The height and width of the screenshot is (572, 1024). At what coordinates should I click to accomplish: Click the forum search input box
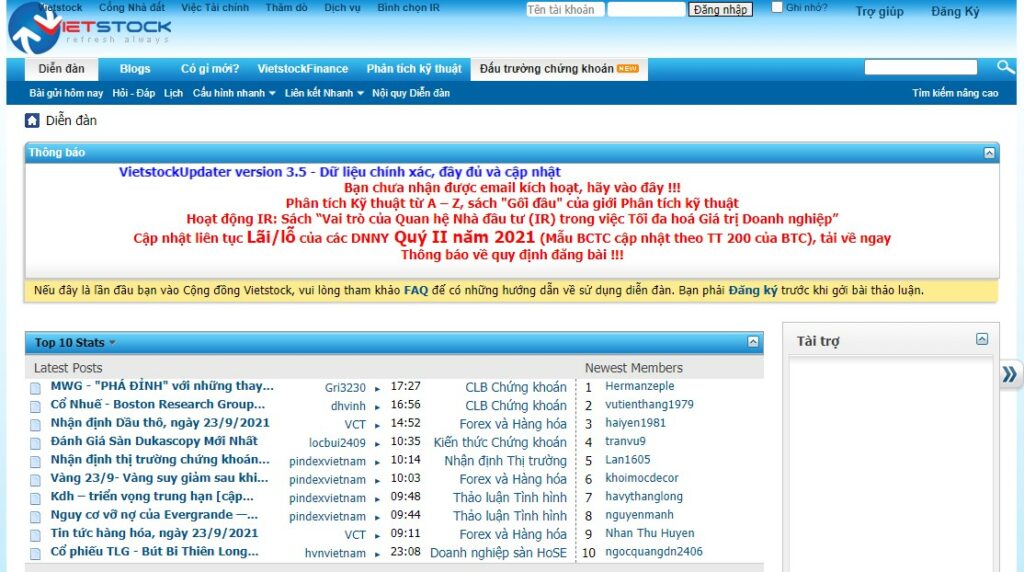pyautogui.click(x=921, y=67)
